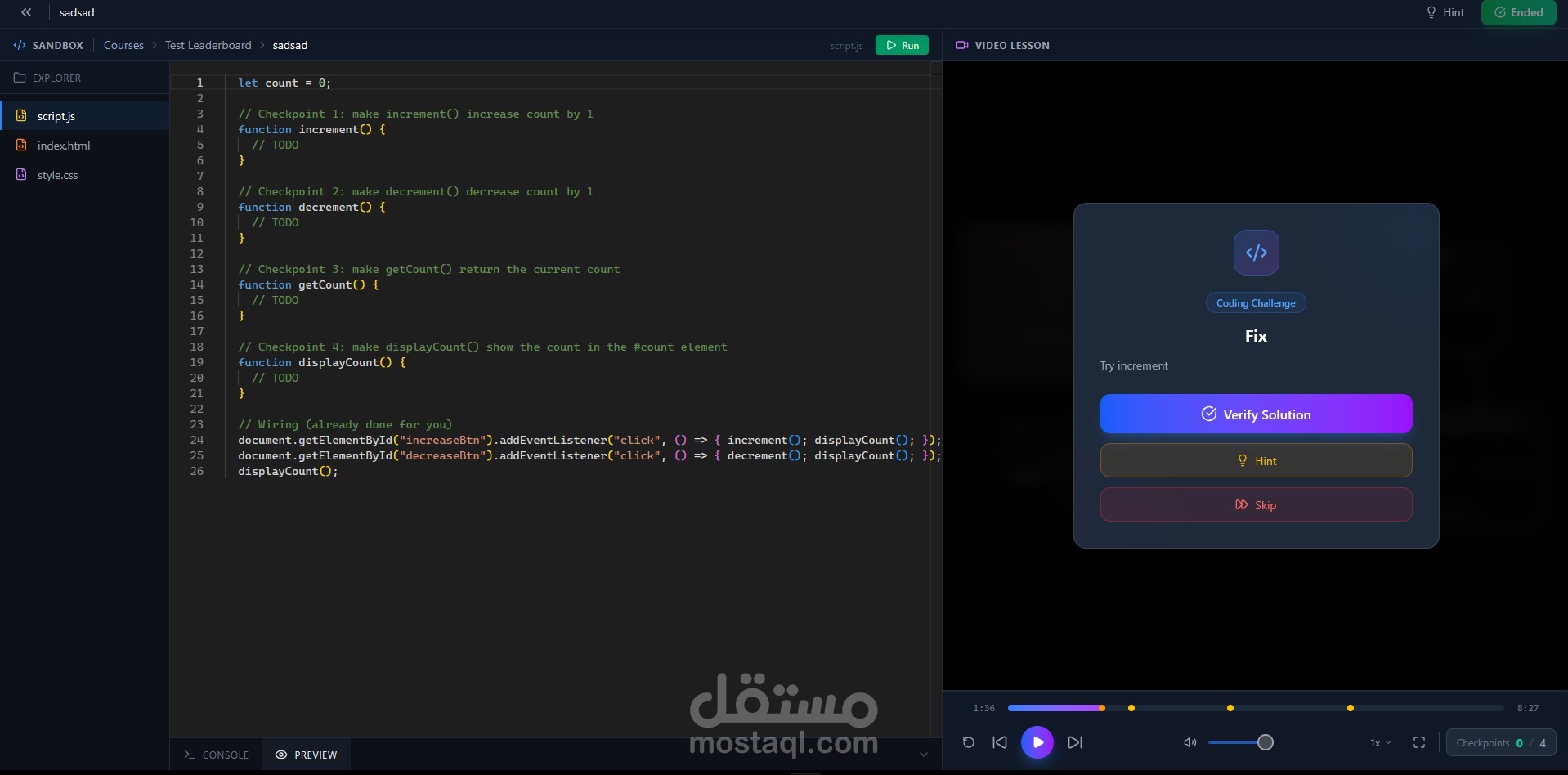Open the Checkpoints 0 / 4 counter
This screenshot has height=775, width=1568.
coord(1500,743)
